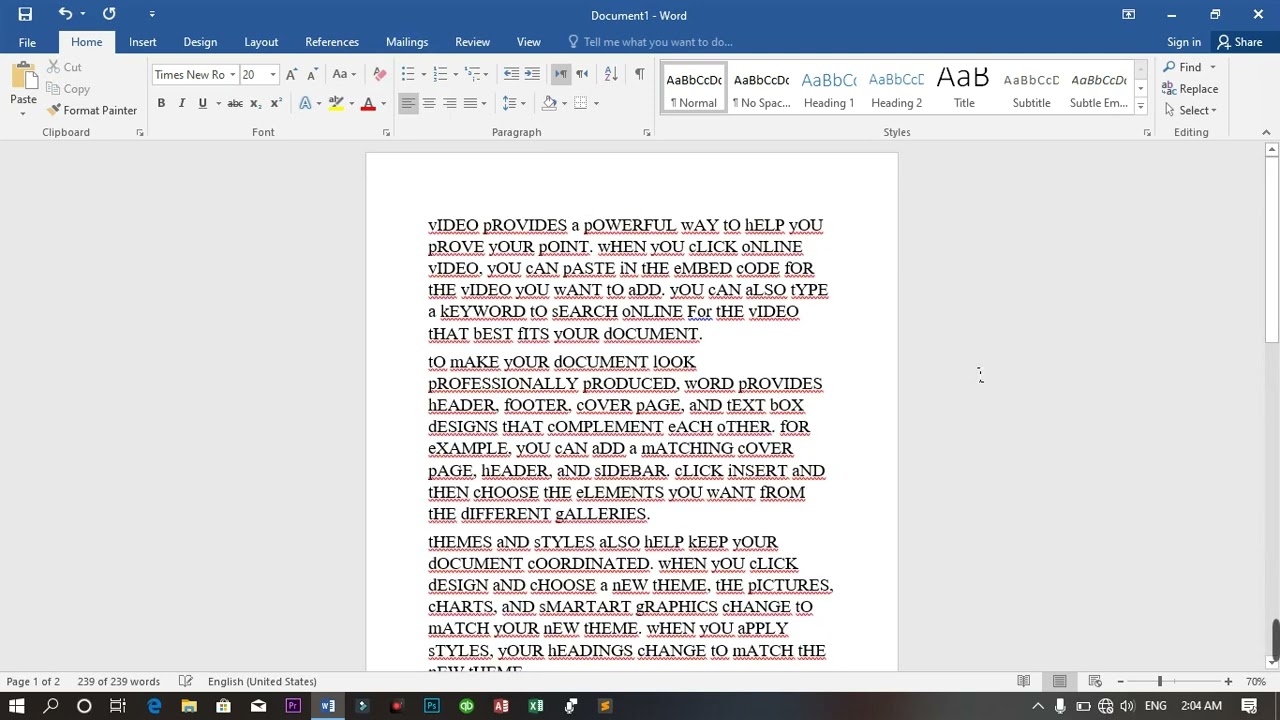Open the File menu
Image resolution: width=1280 pixels, height=720 pixels.
[27, 42]
